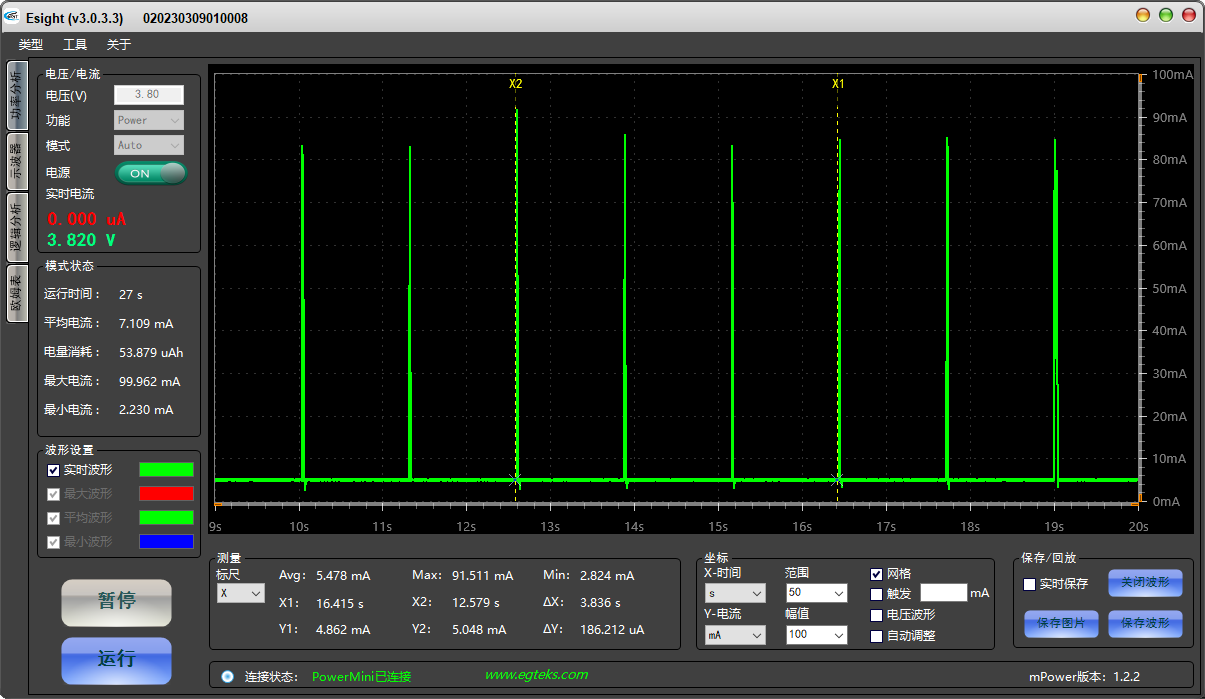Click the 运行时间 value 27 s
1205x699 pixels.
pos(131,295)
